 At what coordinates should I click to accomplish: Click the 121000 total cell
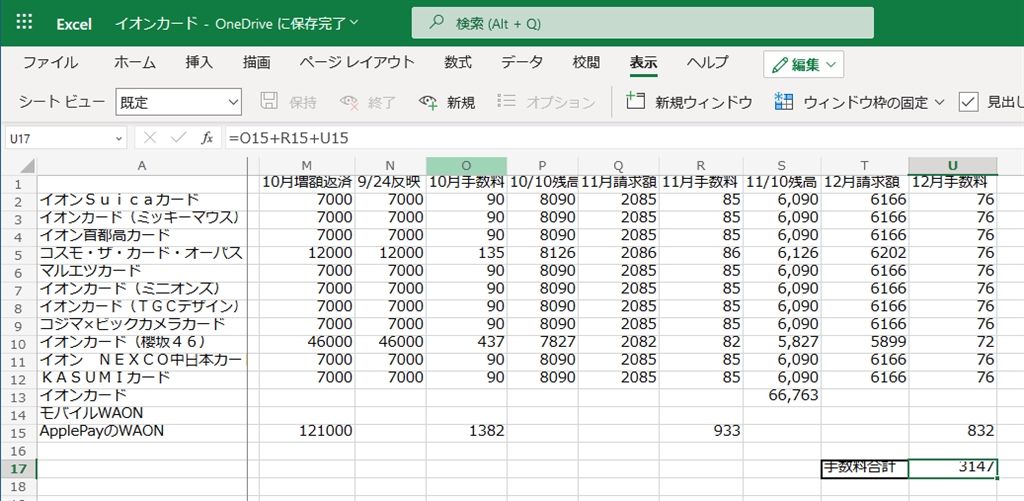(307, 431)
